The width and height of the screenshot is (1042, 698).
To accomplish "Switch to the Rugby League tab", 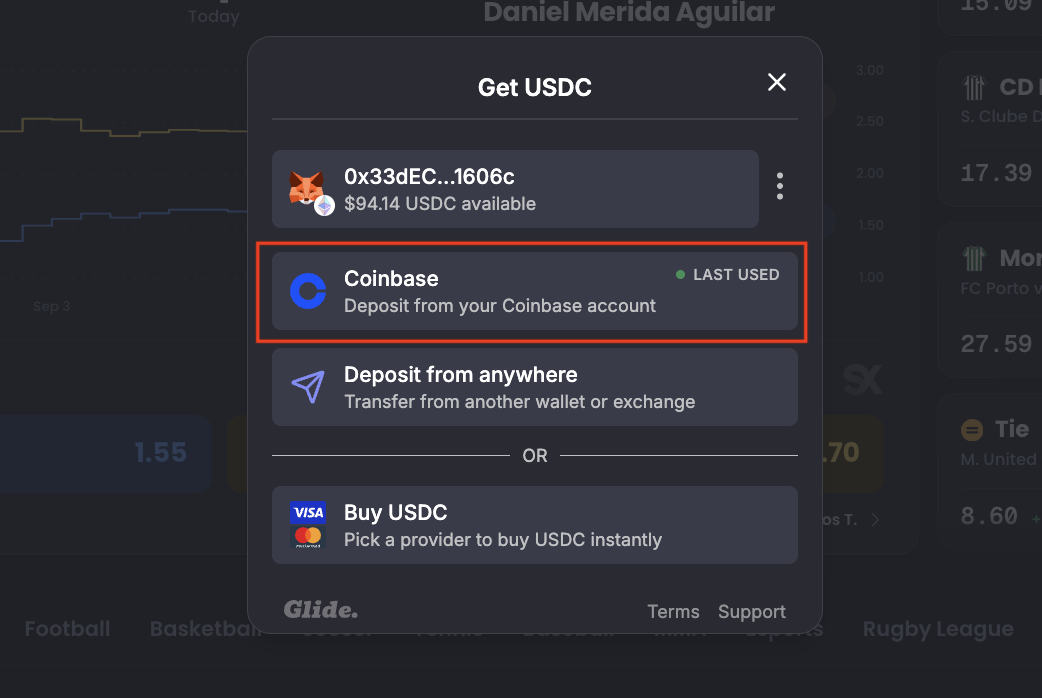I will tap(938, 629).
